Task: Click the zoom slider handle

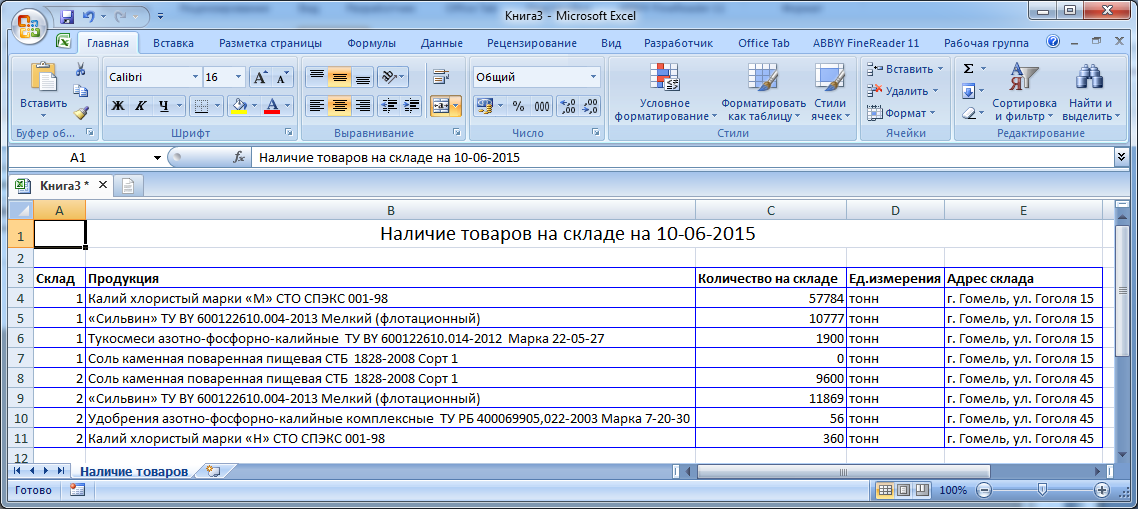Action: click(1042, 490)
